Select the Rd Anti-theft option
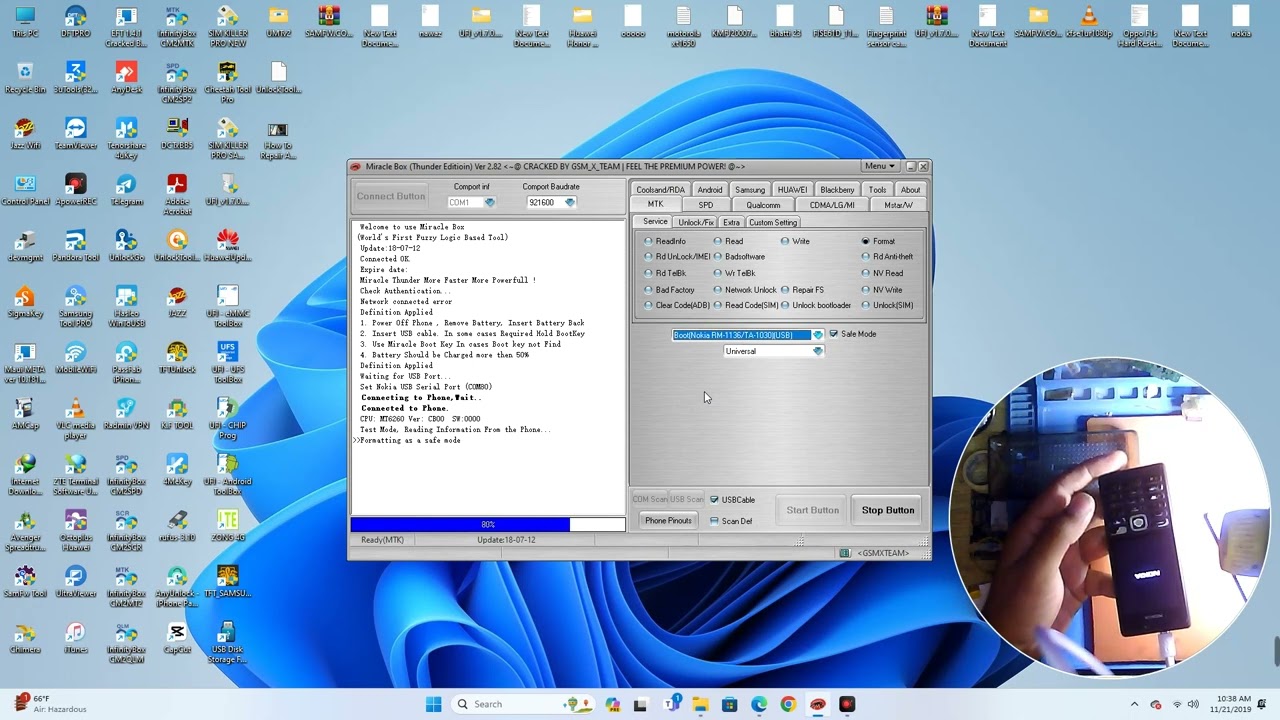 [887, 257]
